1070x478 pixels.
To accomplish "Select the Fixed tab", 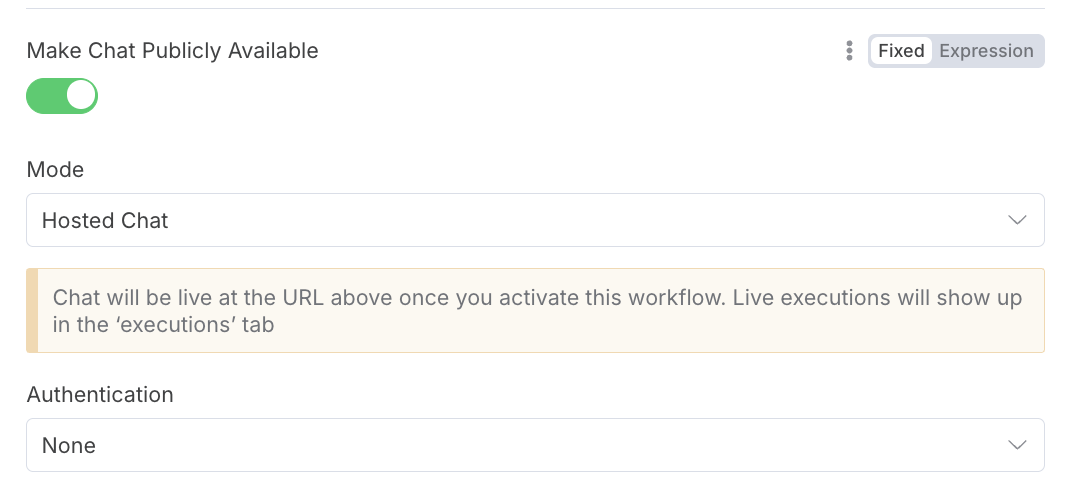I will [x=901, y=51].
